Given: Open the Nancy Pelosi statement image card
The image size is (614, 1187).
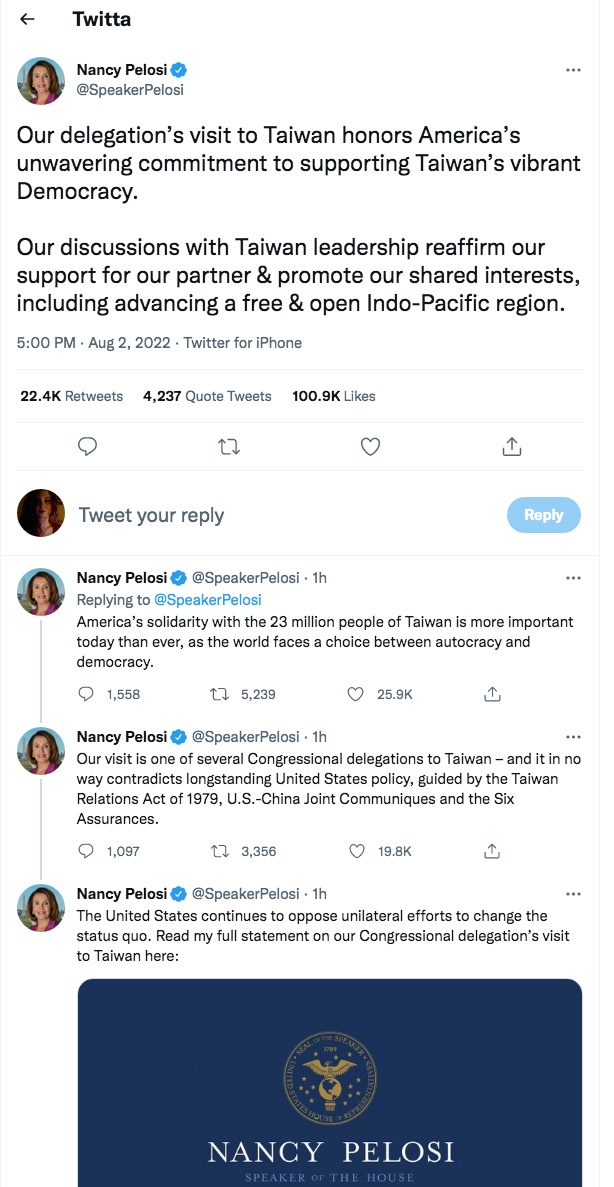Looking at the screenshot, I should point(329,1083).
